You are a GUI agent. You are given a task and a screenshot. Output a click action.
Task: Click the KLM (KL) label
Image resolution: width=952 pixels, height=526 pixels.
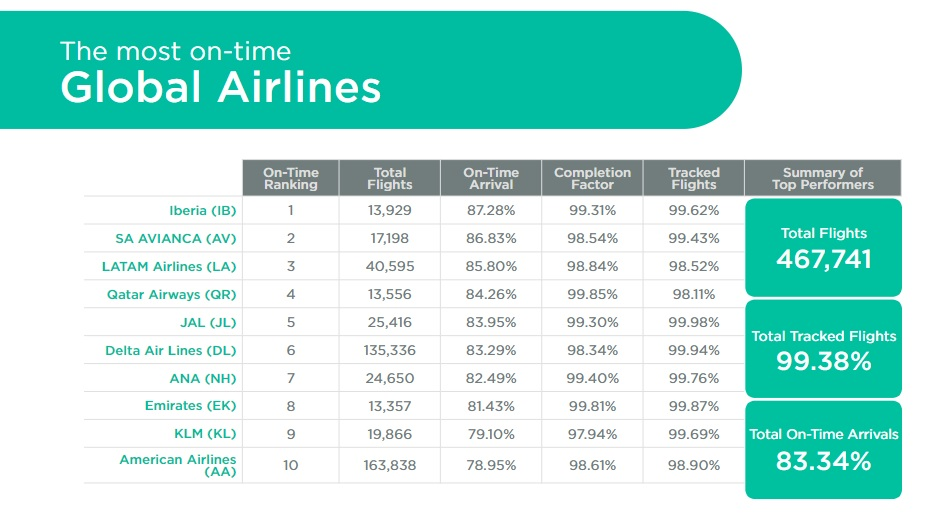click(205, 434)
